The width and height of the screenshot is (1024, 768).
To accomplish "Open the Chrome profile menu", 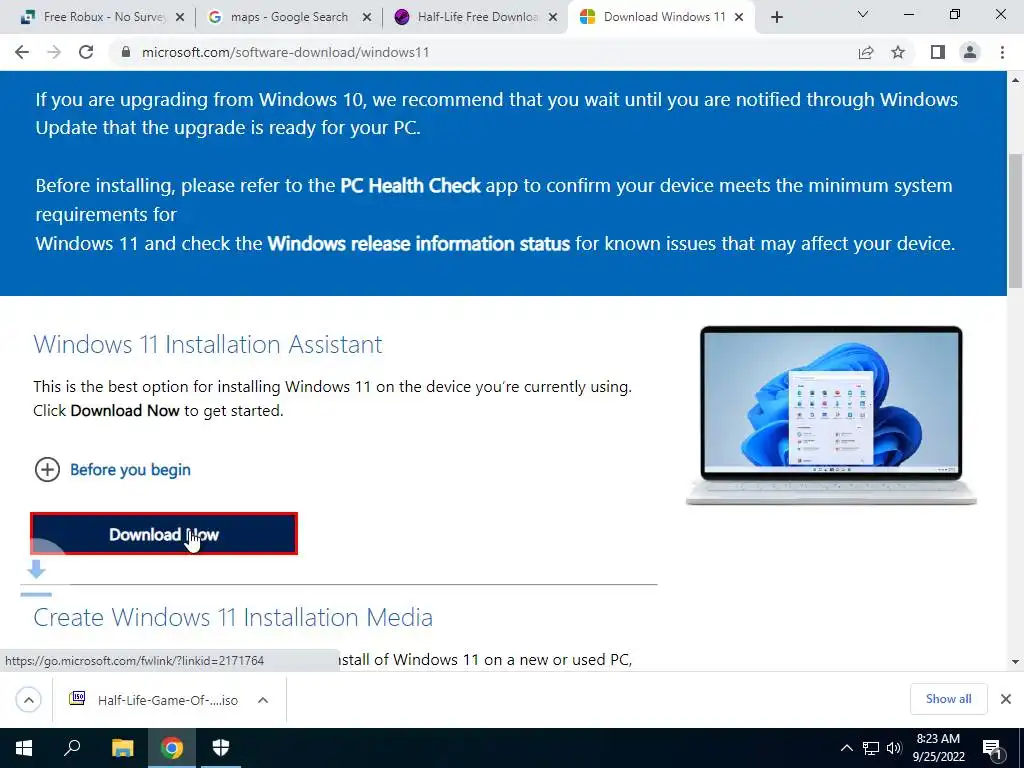I will pos(970,52).
